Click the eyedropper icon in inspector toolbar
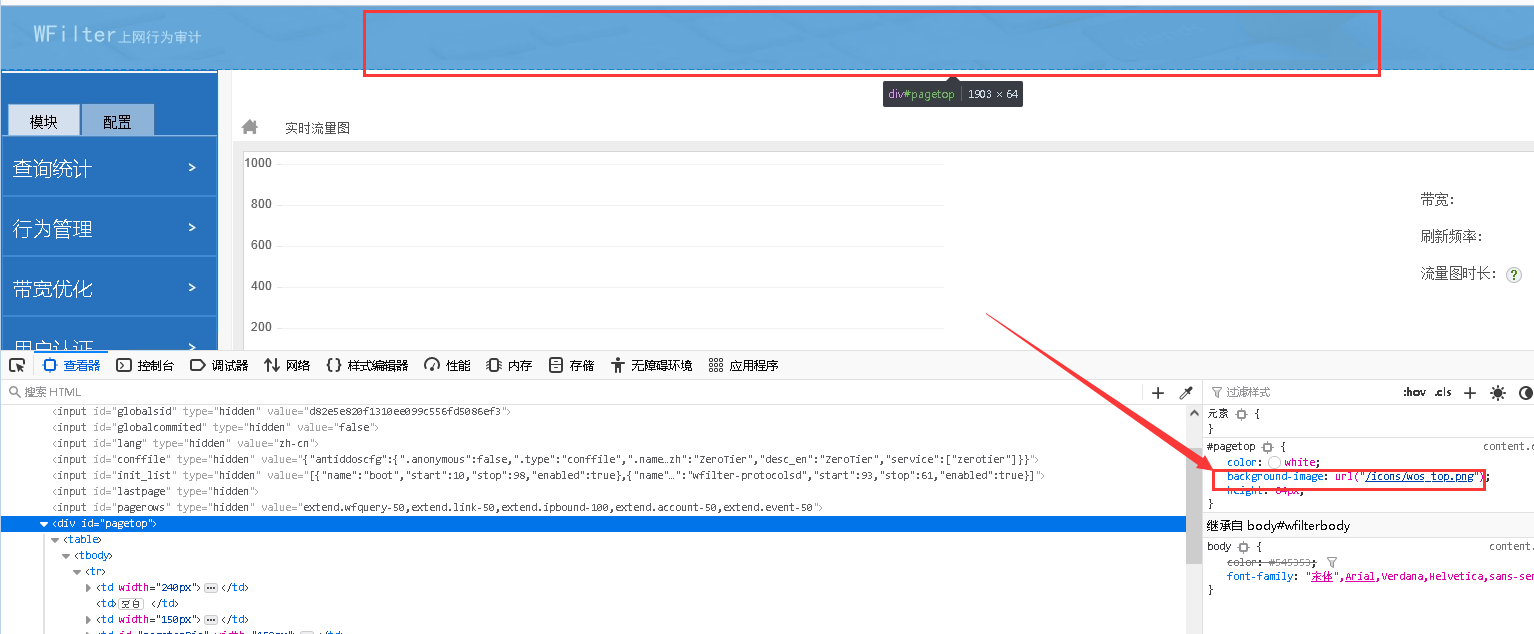This screenshot has width=1534, height=634. (1186, 393)
